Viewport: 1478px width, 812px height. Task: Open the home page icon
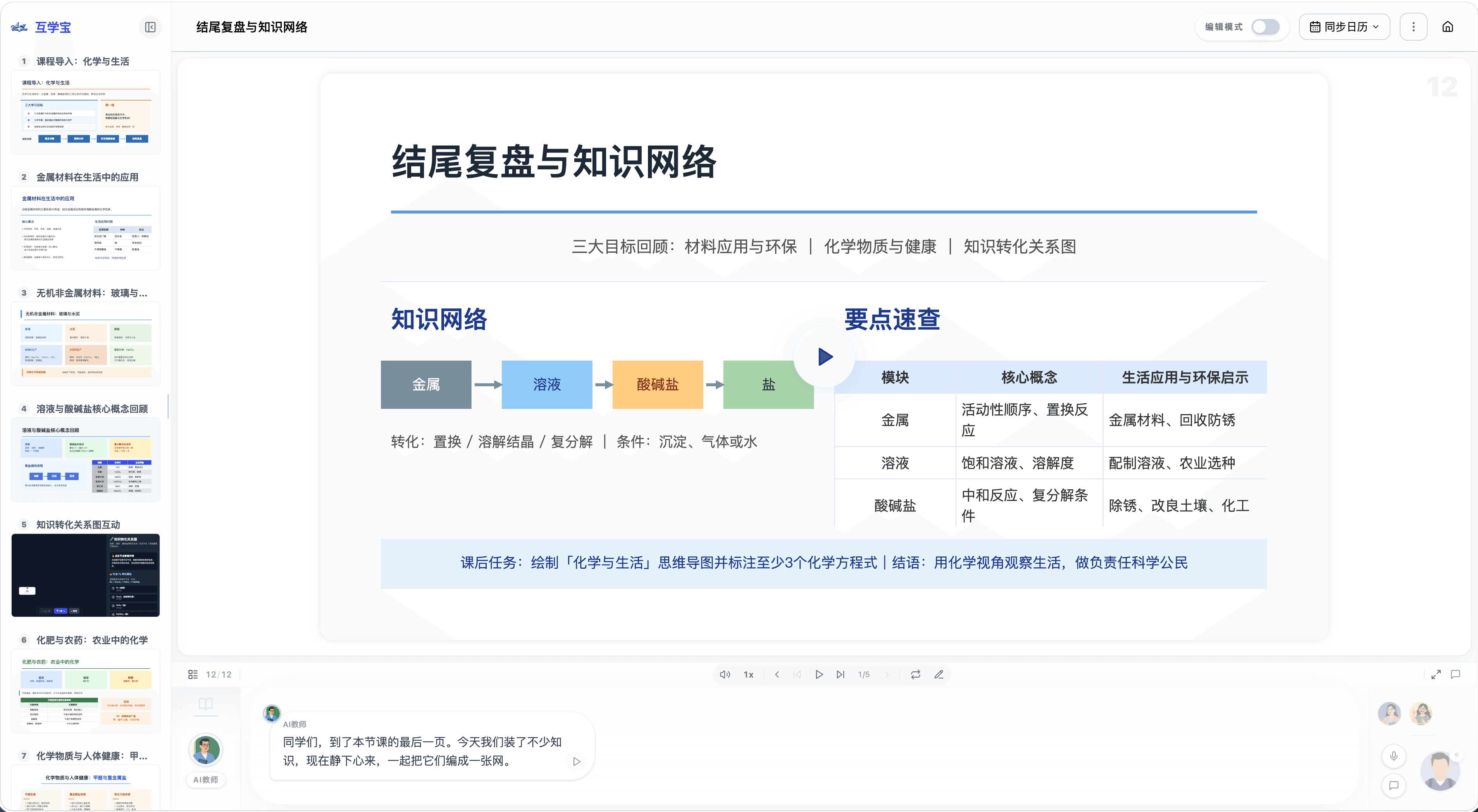pos(1448,27)
